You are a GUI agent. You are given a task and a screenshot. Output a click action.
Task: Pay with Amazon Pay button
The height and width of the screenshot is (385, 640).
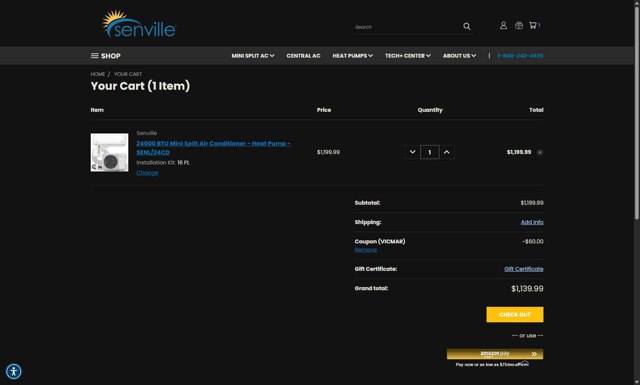point(495,354)
